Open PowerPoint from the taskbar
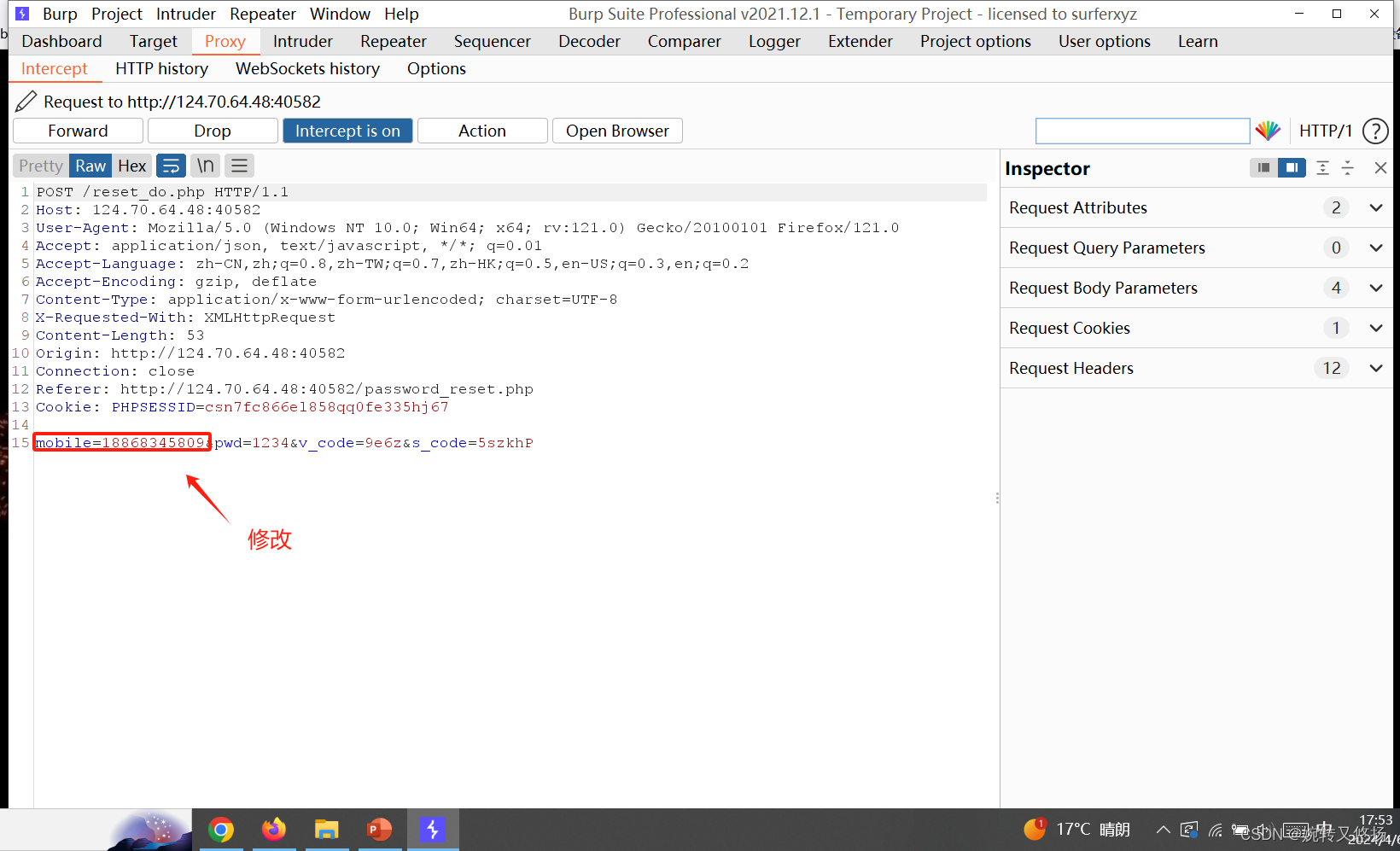Screen dimensions: 1400x851 [x=380, y=830]
